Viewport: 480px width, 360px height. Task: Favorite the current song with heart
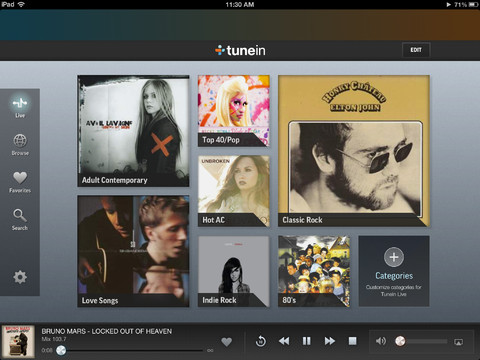coord(227,342)
